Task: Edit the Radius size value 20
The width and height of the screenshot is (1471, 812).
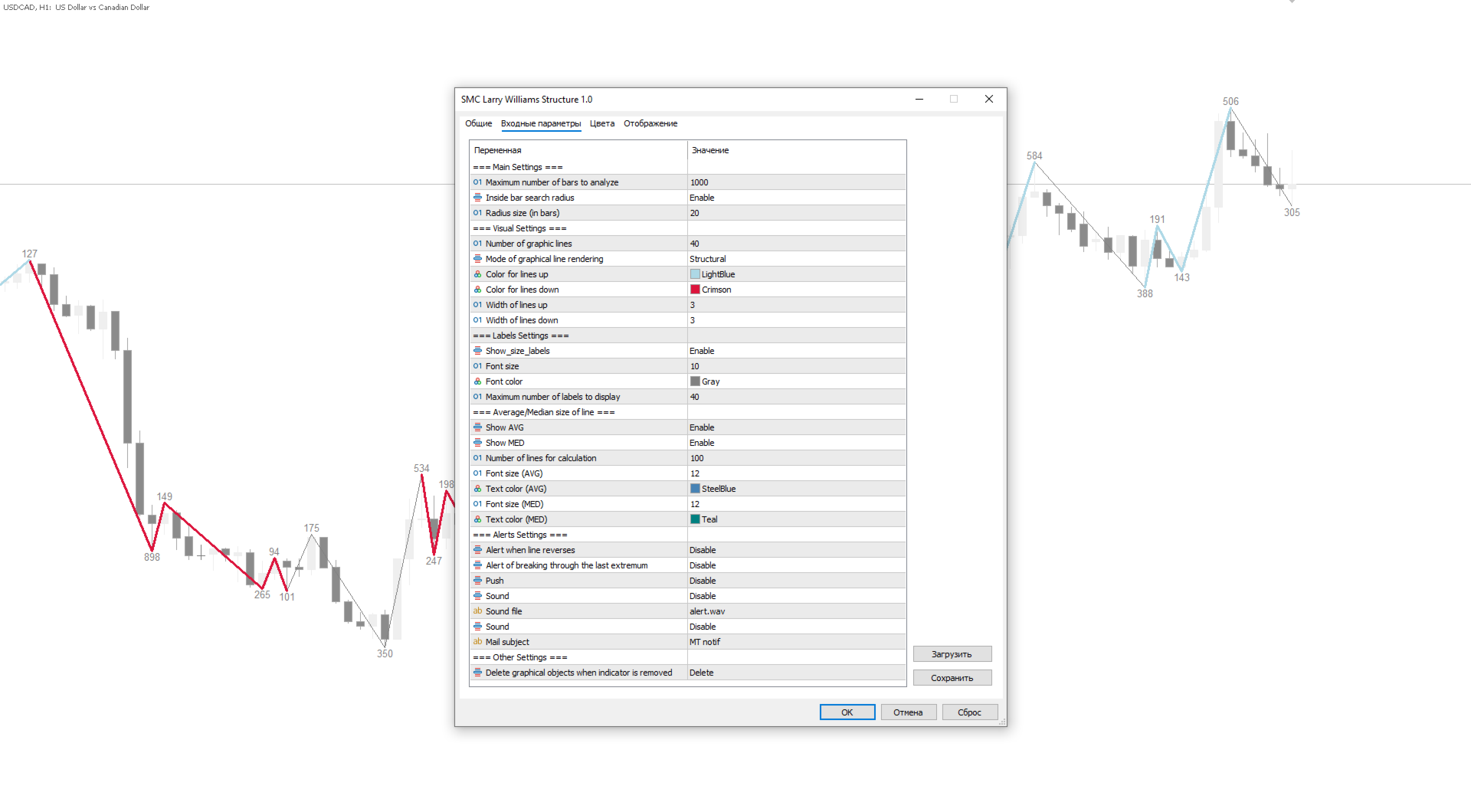Action: 797,213
